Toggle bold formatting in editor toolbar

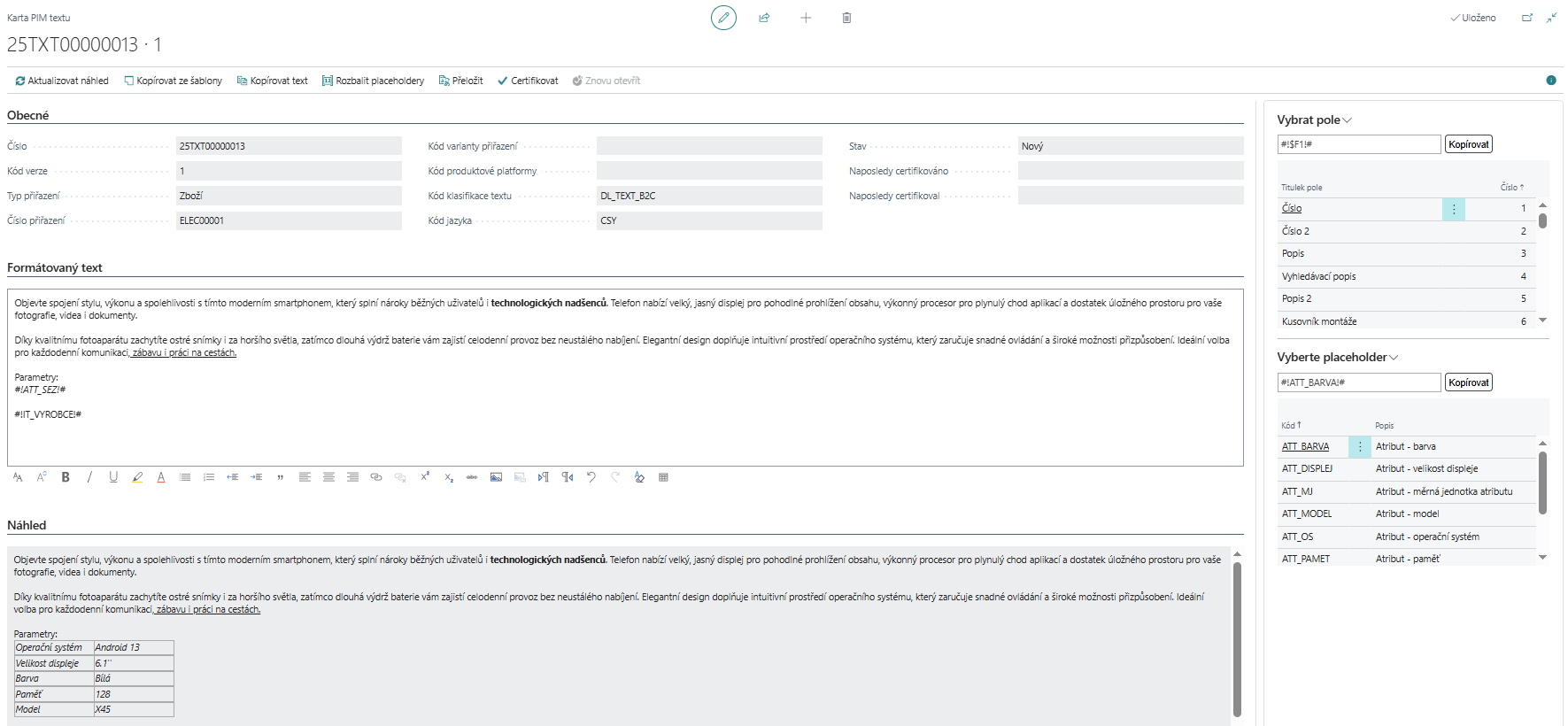[x=66, y=477]
